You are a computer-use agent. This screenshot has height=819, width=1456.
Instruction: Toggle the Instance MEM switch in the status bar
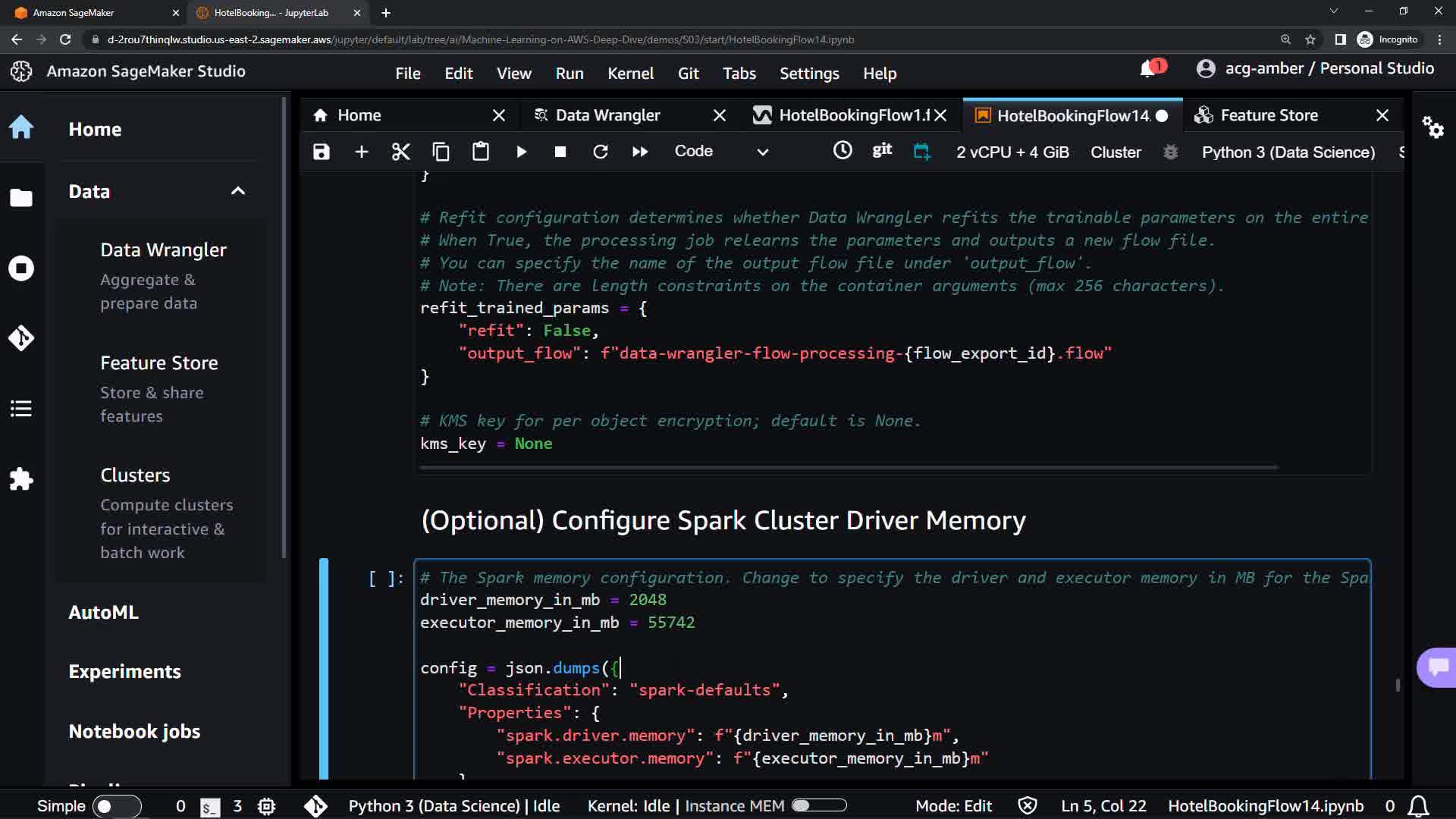point(819,805)
